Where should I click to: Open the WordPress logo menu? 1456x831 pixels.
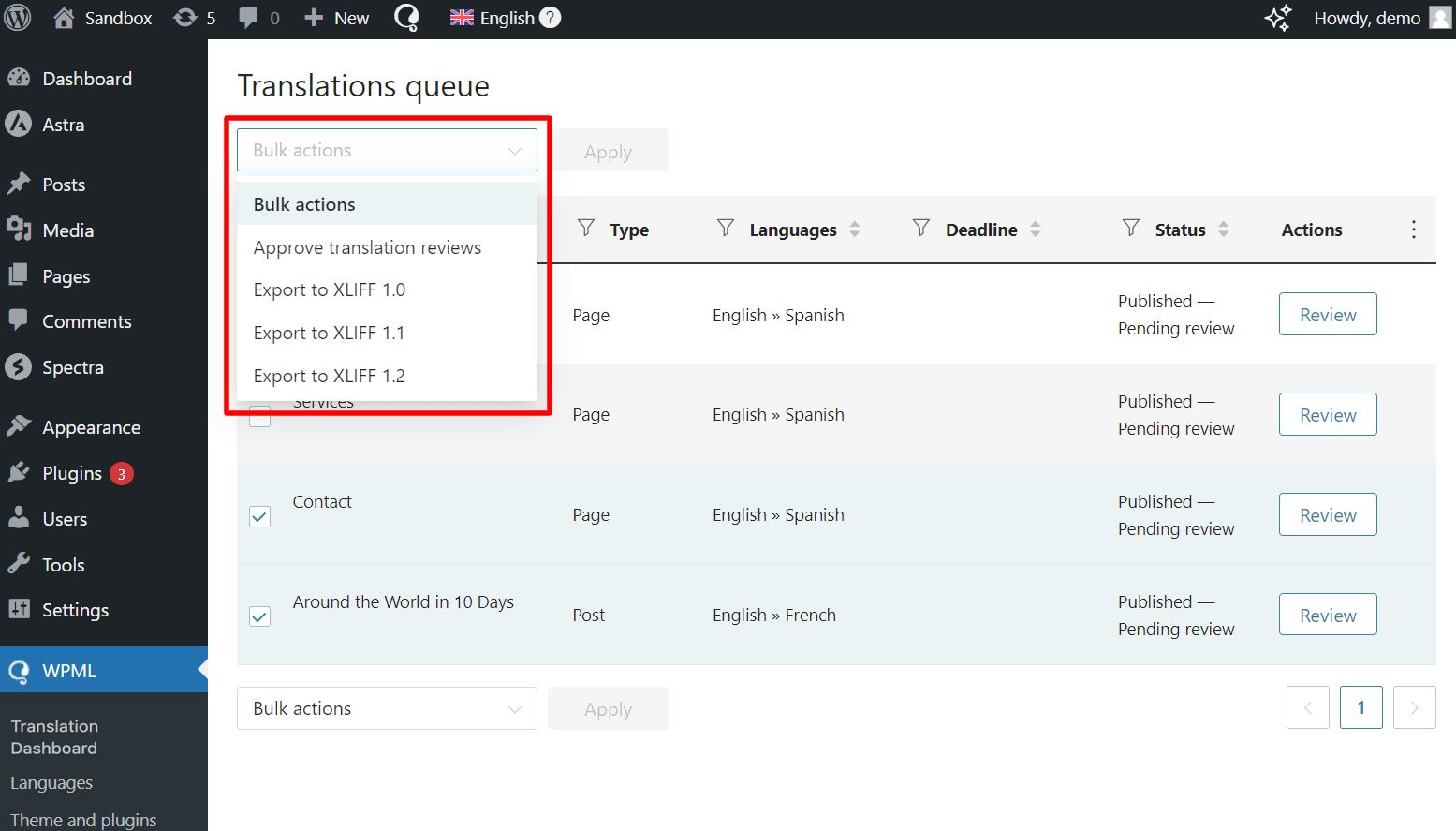point(18,18)
